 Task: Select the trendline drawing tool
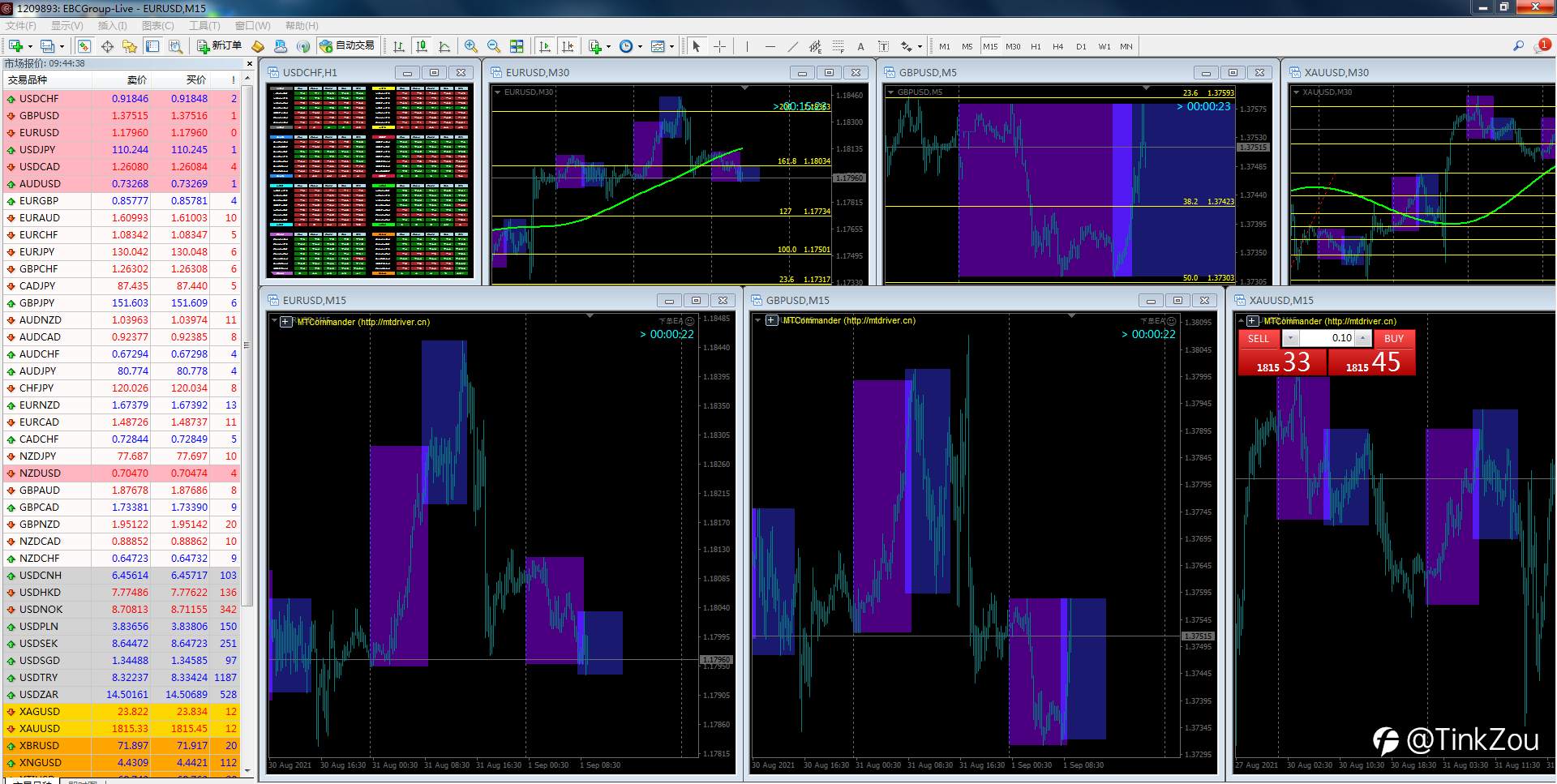click(x=793, y=46)
